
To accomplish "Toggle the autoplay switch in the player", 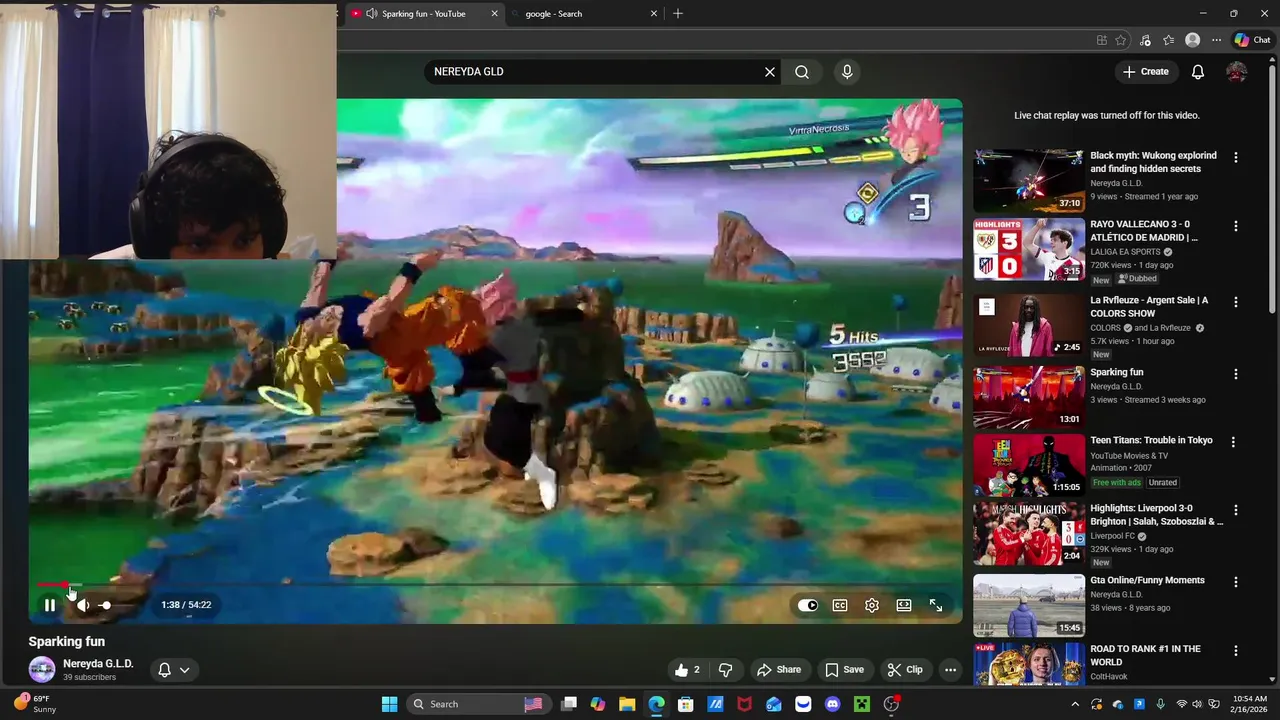I will coord(808,605).
